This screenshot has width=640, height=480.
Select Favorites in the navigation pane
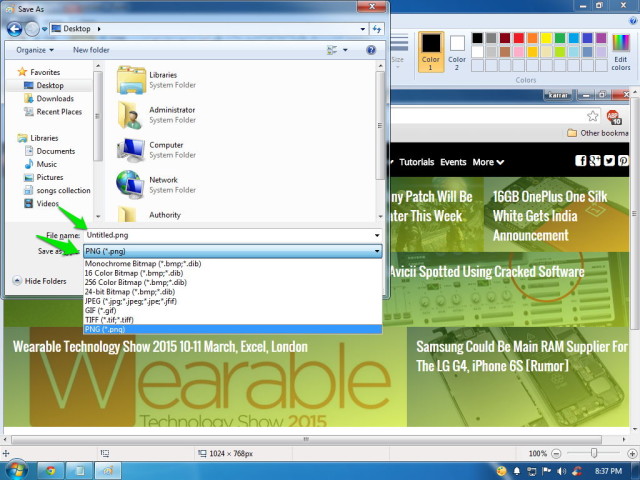click(39, 72)
